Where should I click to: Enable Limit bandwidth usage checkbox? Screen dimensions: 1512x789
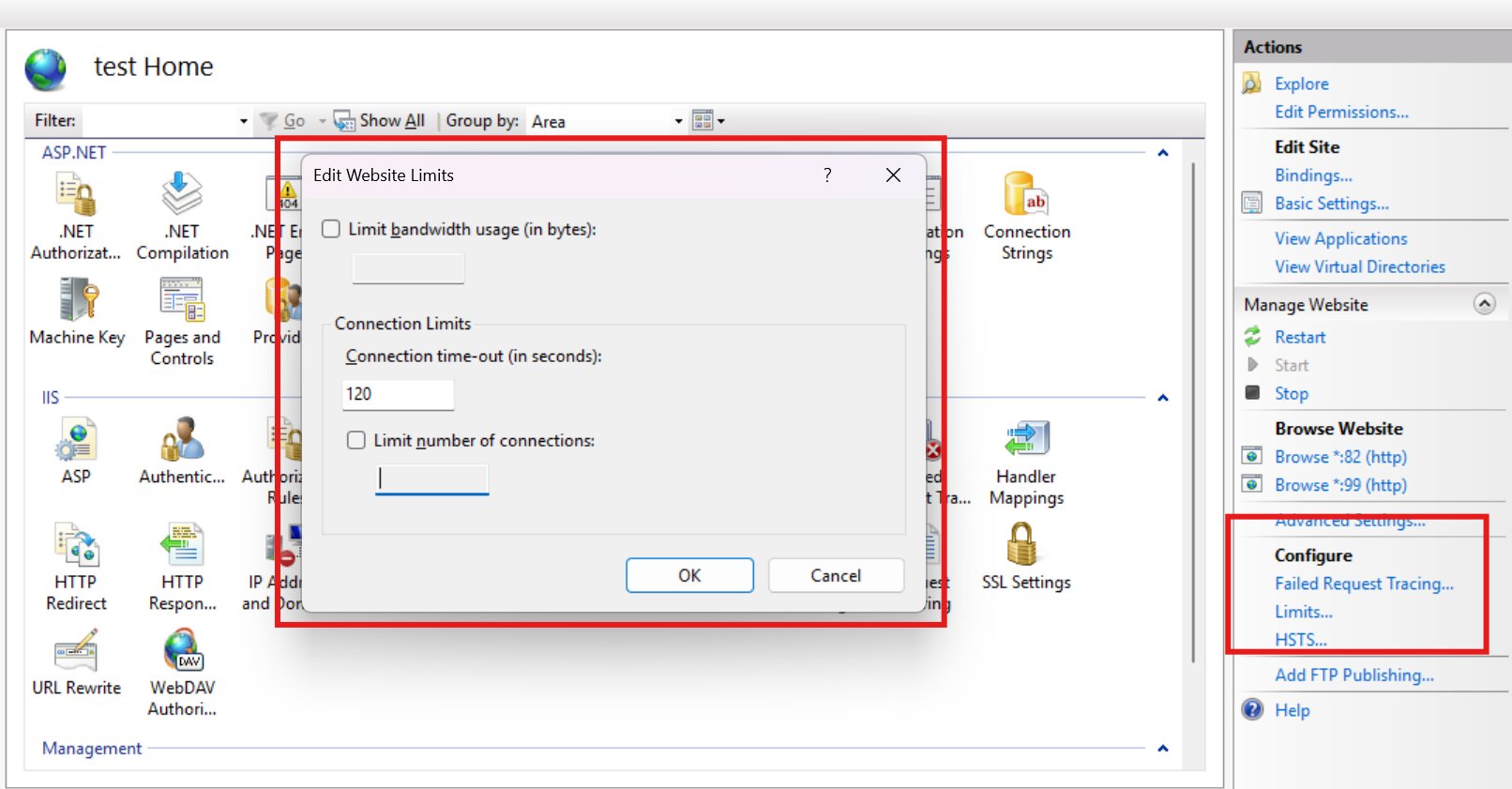pyautogui.click(x=331, y=229)
